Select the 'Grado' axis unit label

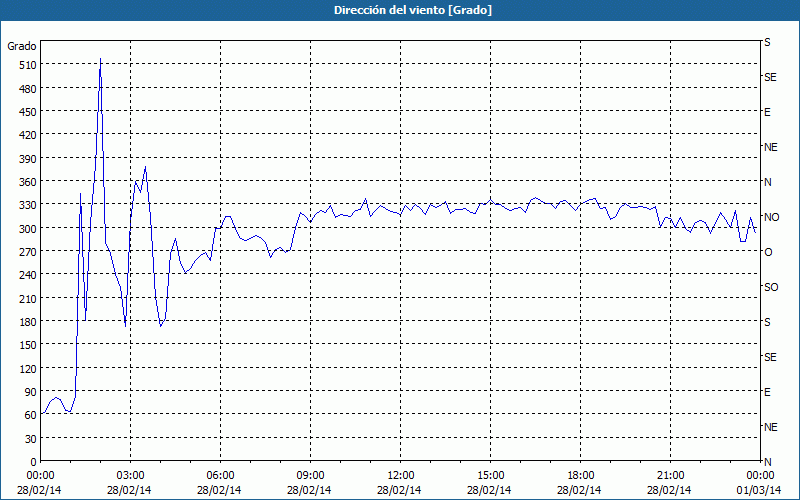(x=22, y=46)
